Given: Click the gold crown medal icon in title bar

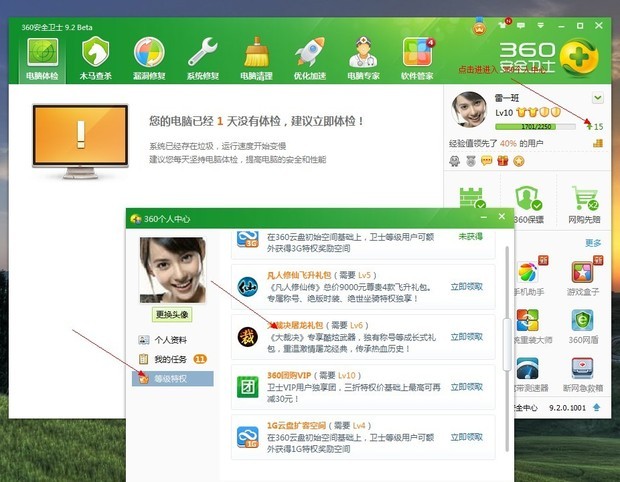Looking at the screenshot, I should [479, 27].
